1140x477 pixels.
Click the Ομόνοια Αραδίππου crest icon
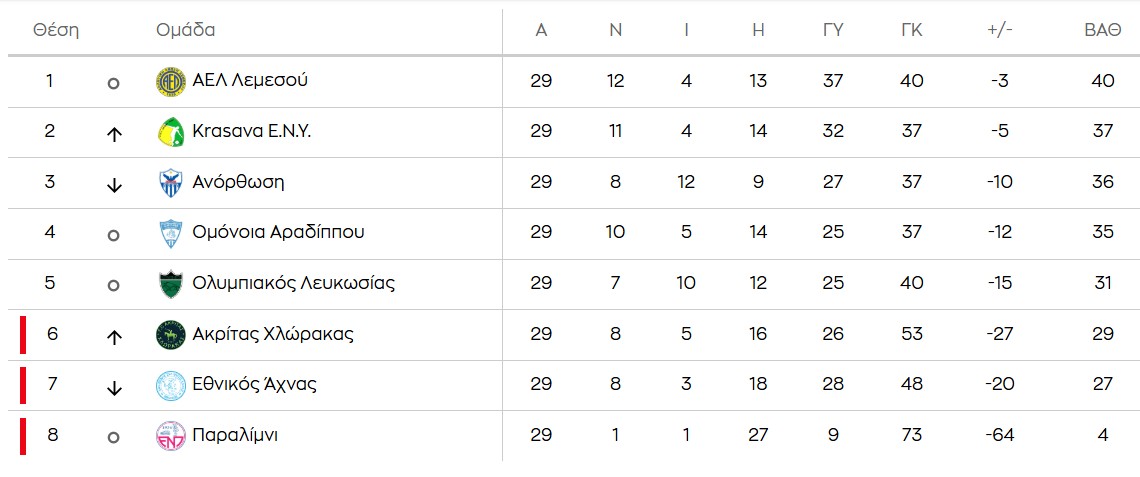click(171, 234)
